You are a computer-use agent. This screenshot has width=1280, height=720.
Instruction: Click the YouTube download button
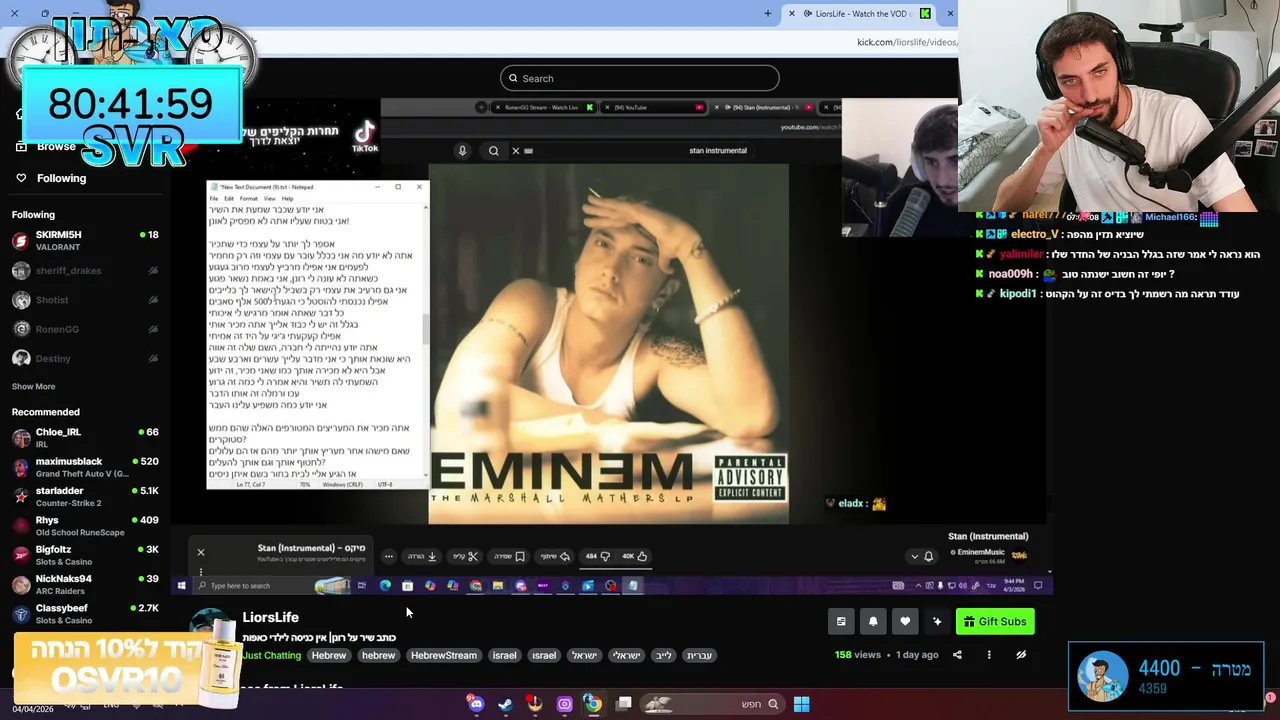[422, 556]
